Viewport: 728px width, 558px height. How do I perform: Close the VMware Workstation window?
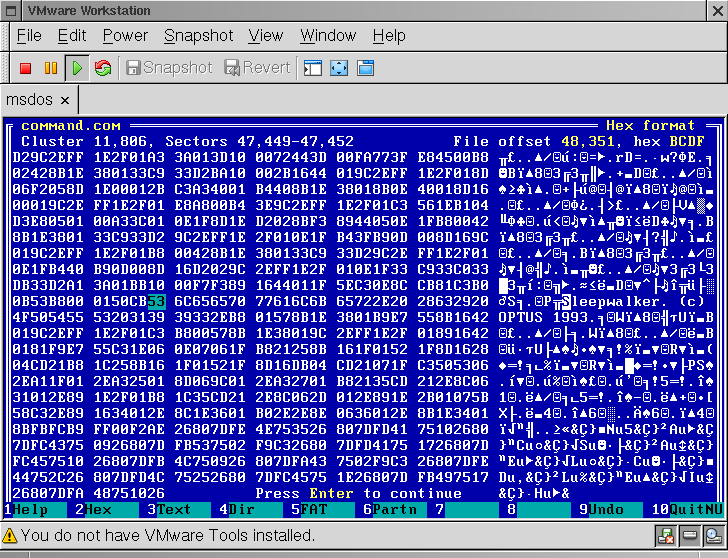pos(717,11)
